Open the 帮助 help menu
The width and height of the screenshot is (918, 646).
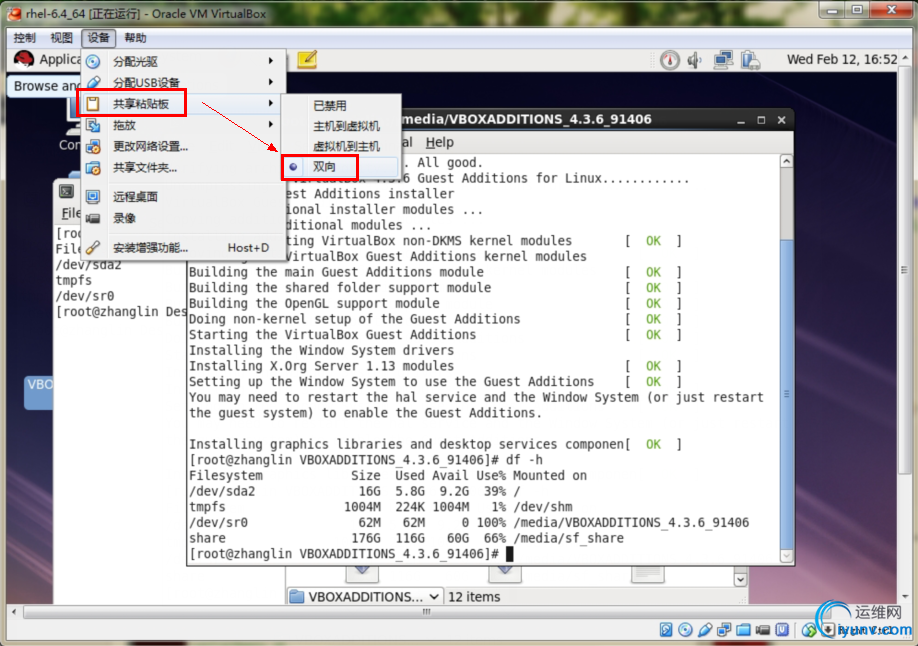click(x=135, y=37)
